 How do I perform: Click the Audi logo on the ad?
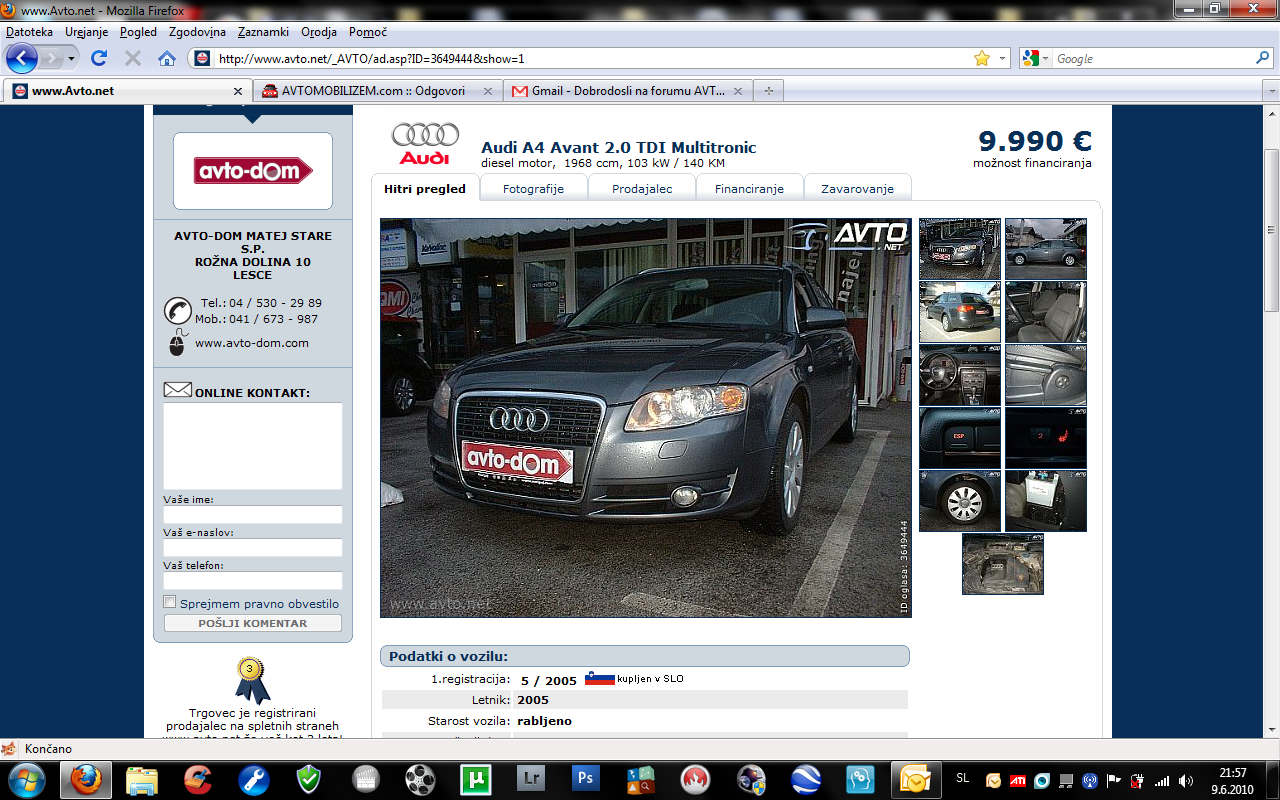[x=425, y=144]
